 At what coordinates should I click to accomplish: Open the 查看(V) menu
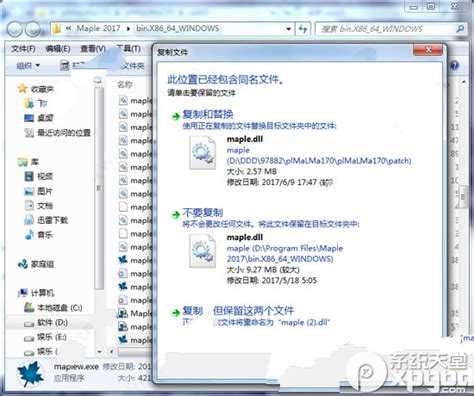tap(93, 49)
